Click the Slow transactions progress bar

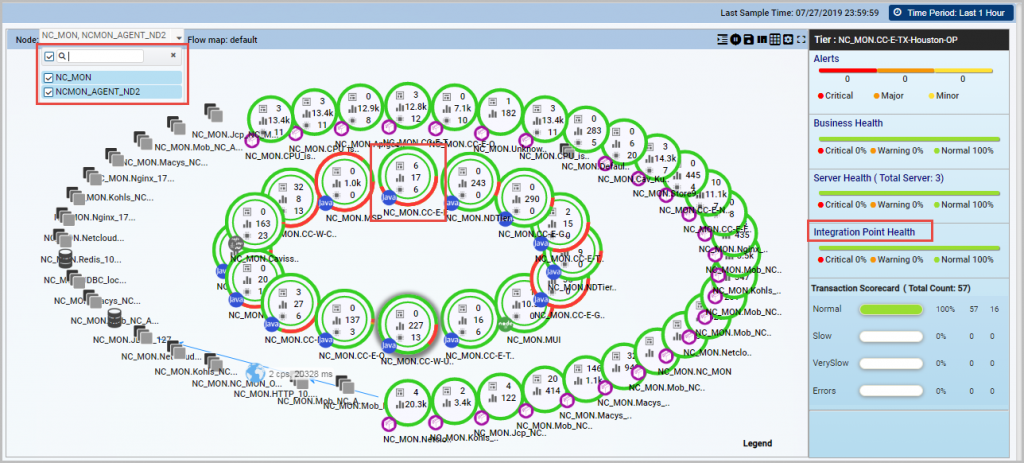tap(891, 336)
